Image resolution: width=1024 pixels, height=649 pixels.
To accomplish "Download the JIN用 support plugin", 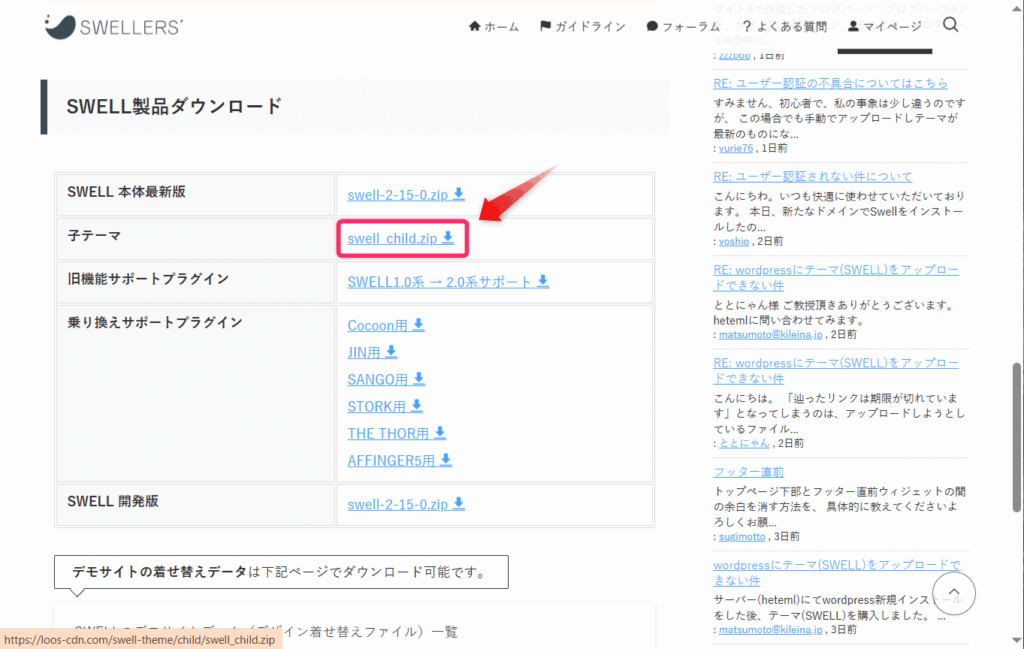I will (372, 353).
